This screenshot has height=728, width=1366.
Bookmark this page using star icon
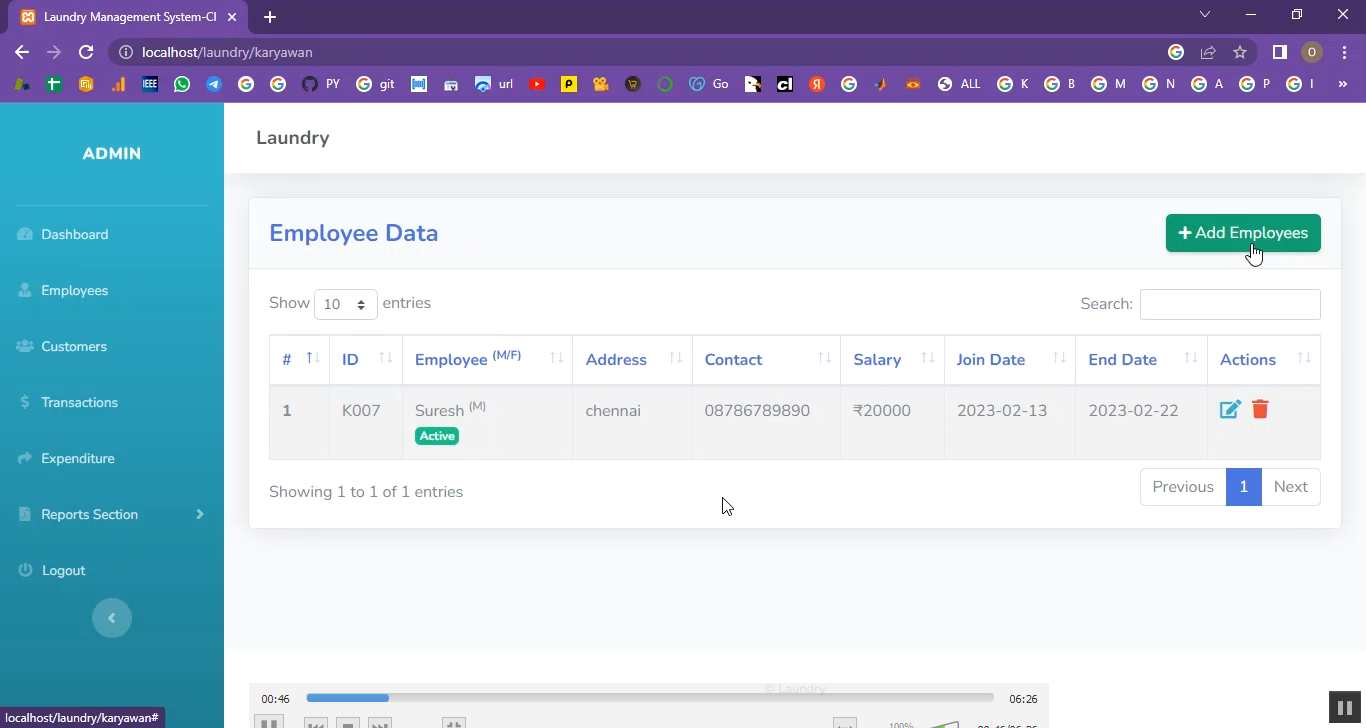tap(1240, 52)
